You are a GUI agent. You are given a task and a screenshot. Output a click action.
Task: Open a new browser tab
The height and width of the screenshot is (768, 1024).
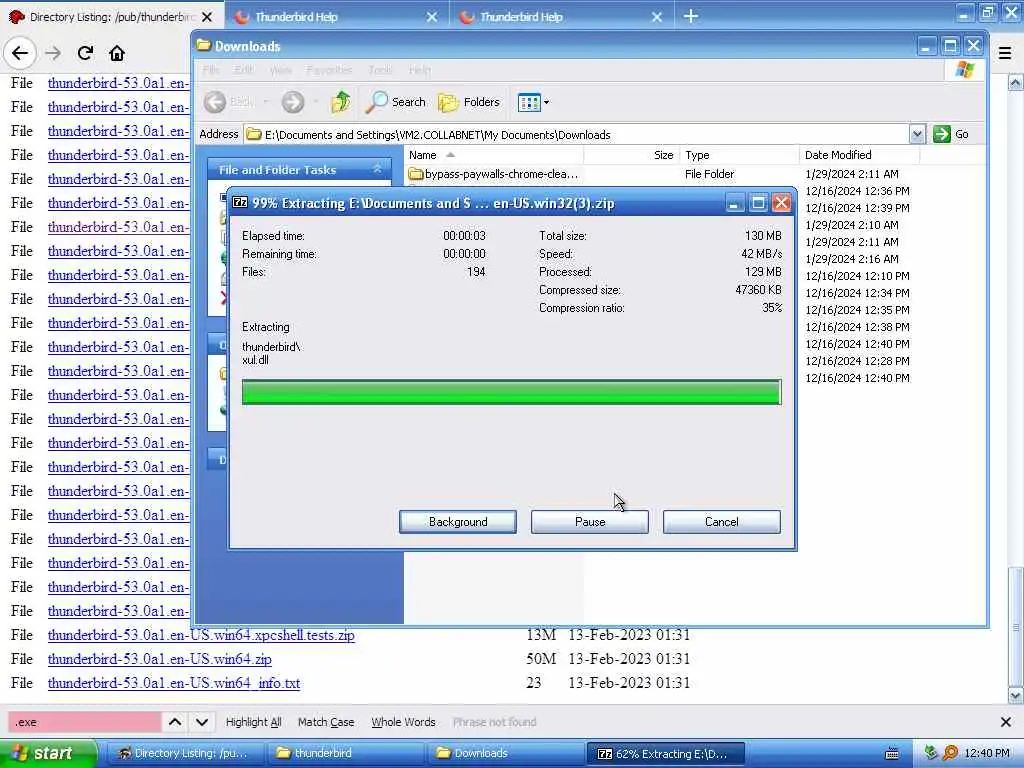pyautogui.click(x=690, y=16)
